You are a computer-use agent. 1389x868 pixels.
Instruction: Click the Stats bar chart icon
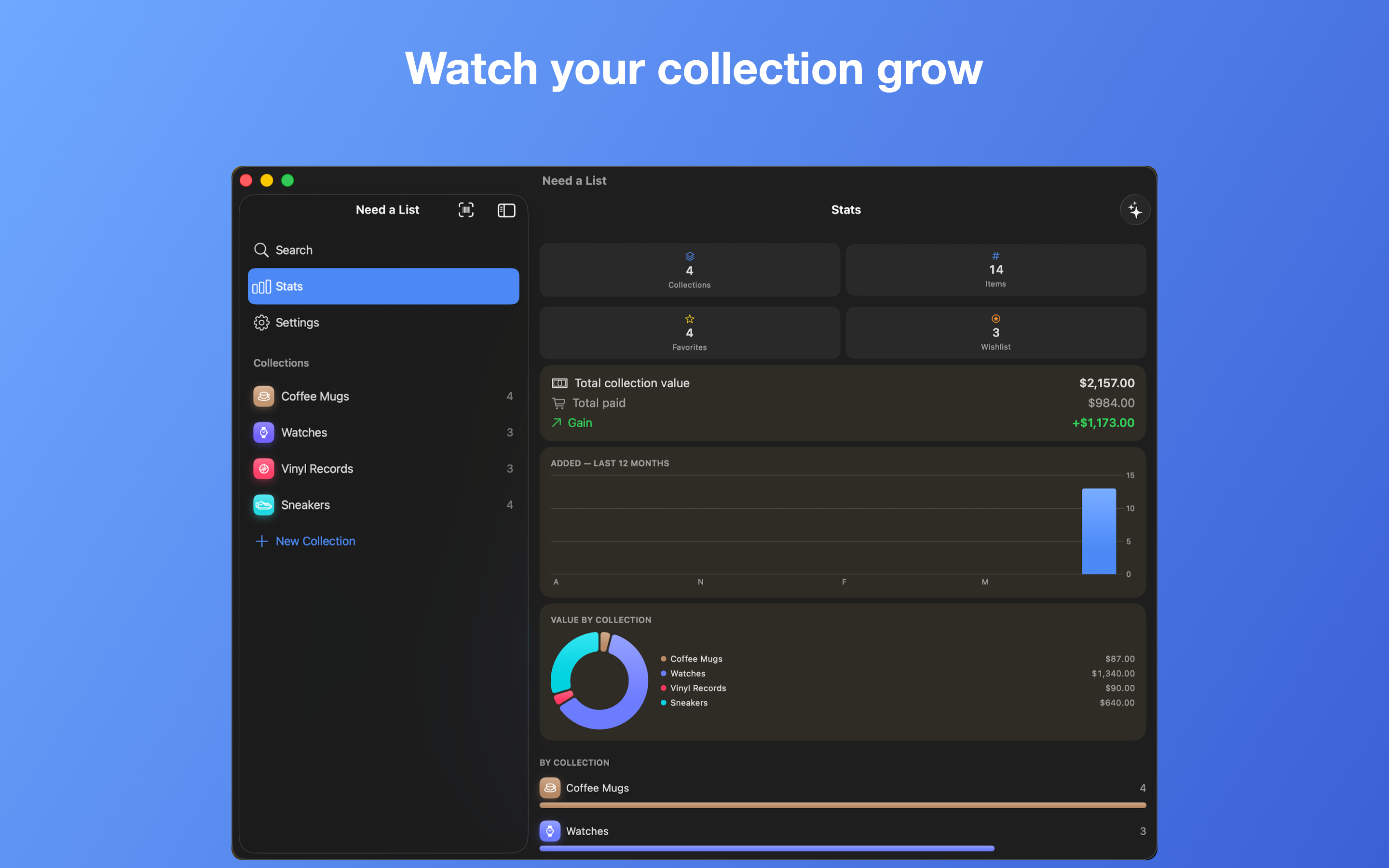point(262,286)
